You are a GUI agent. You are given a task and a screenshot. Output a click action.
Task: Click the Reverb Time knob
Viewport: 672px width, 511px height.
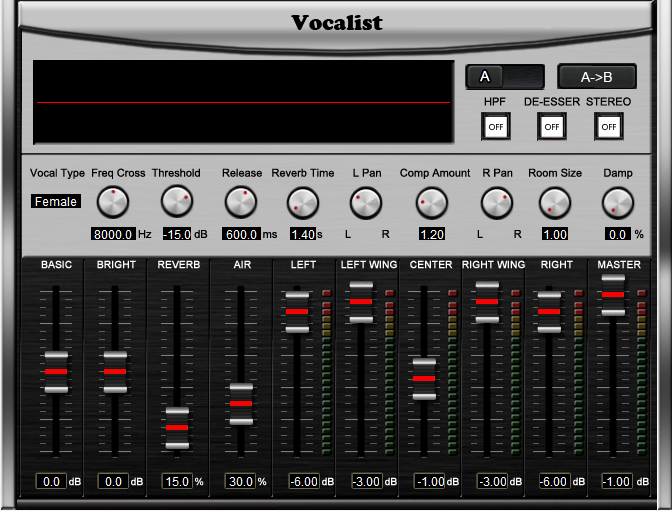(x=302, y=203)
